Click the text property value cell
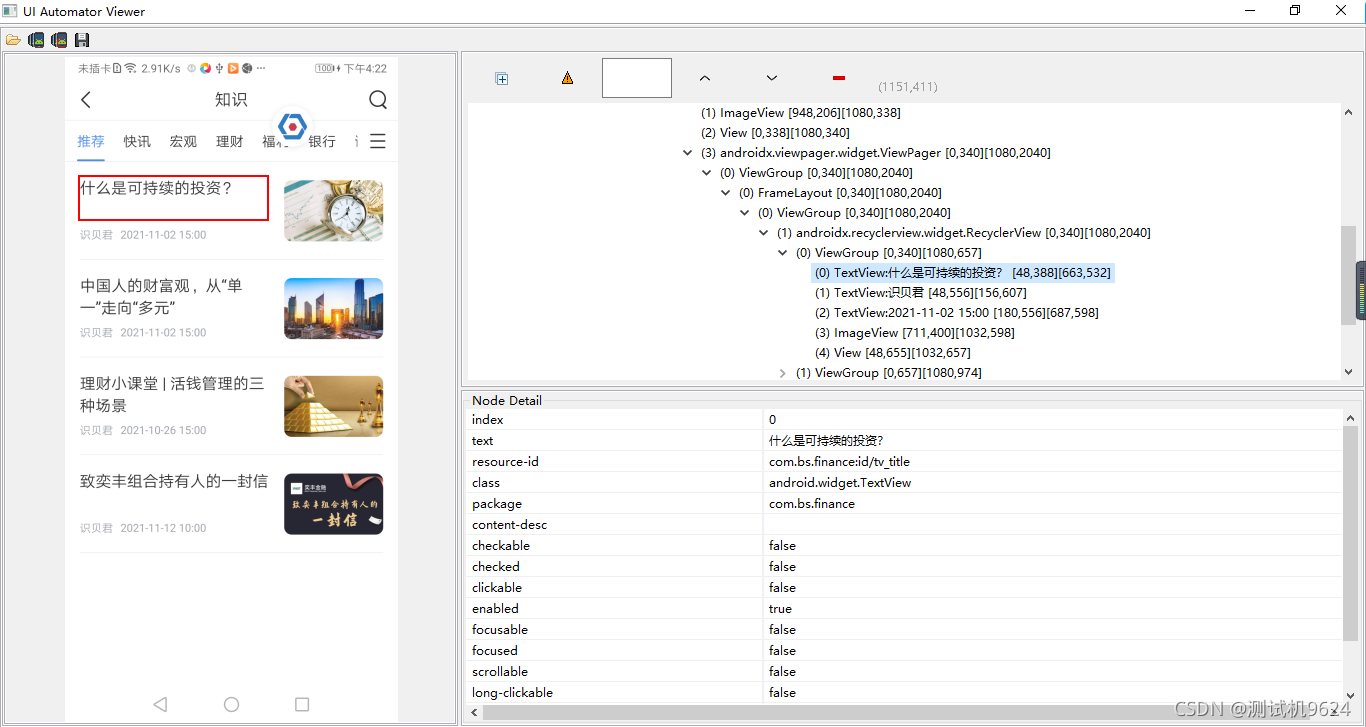 [x=1053, y=441]
